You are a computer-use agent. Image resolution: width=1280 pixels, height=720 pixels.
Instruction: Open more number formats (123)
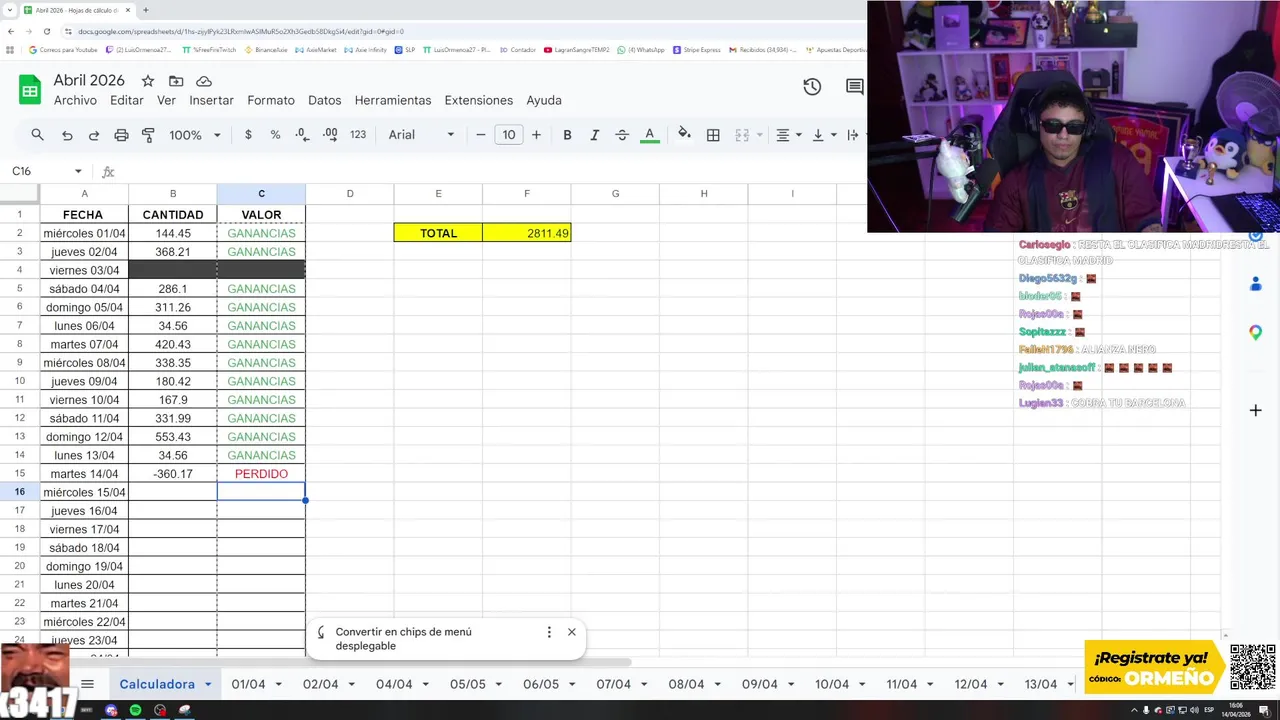pos(358,135)
